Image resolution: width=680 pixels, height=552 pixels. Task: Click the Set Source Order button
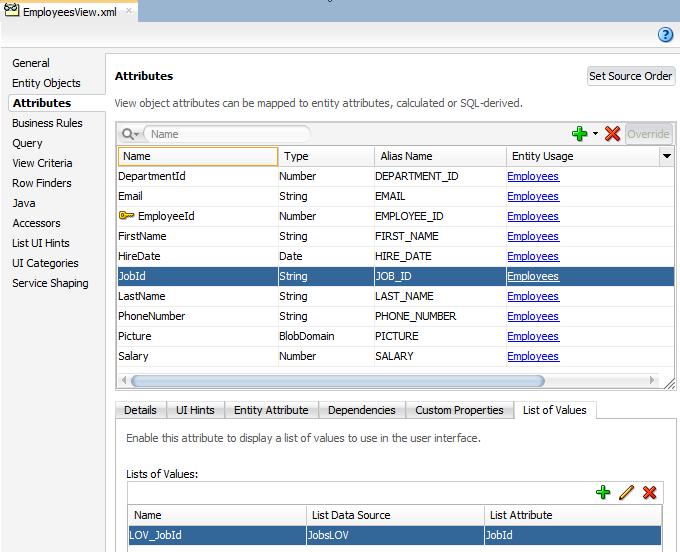630,76
